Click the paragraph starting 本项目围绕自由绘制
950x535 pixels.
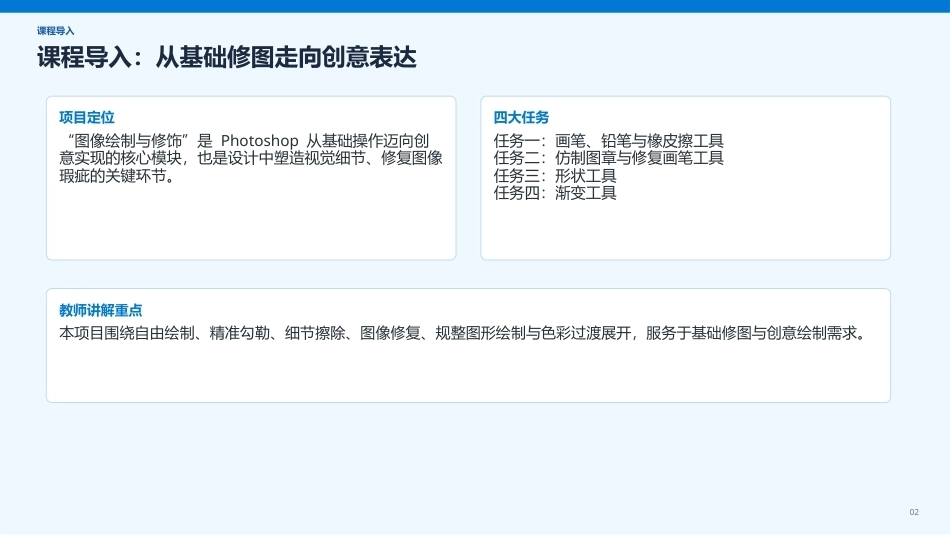[x=465, y=333]
